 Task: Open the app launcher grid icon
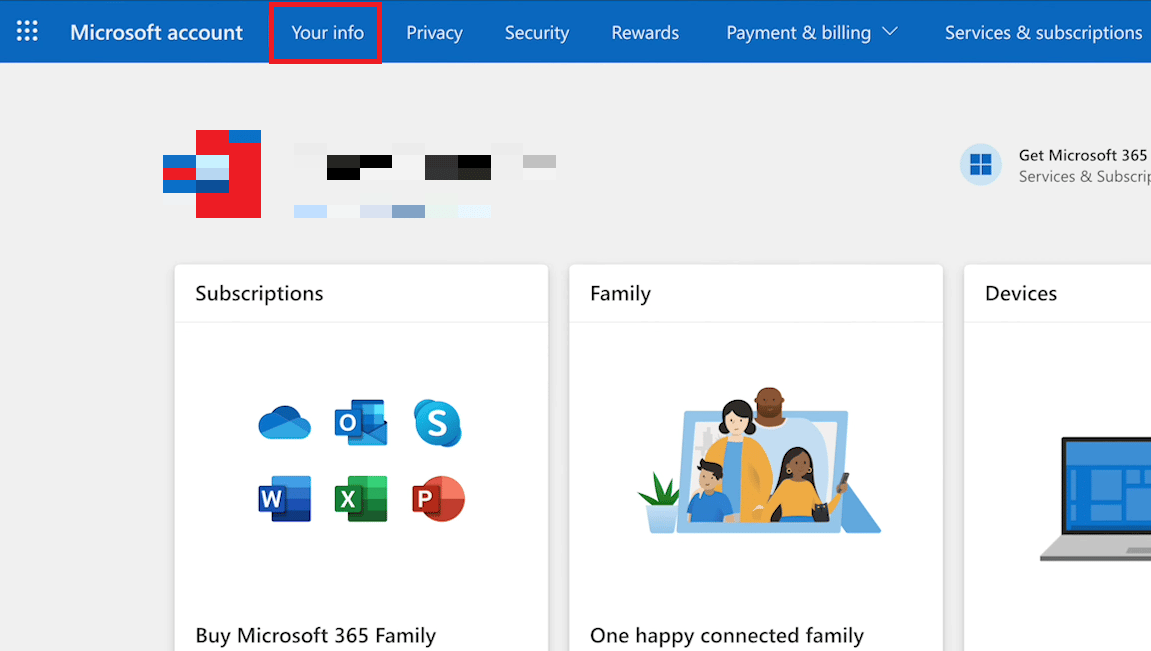(x=27, y=32)
